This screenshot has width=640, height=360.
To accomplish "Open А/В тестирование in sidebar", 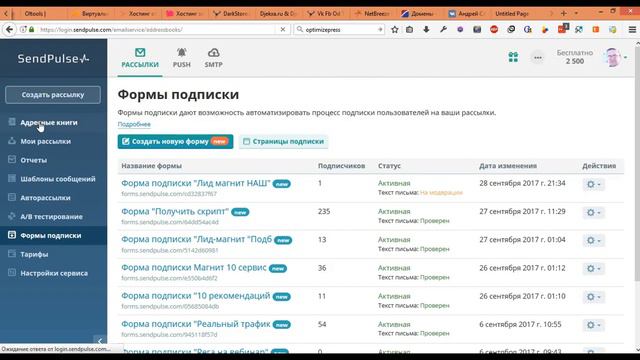I will [51, 216].
